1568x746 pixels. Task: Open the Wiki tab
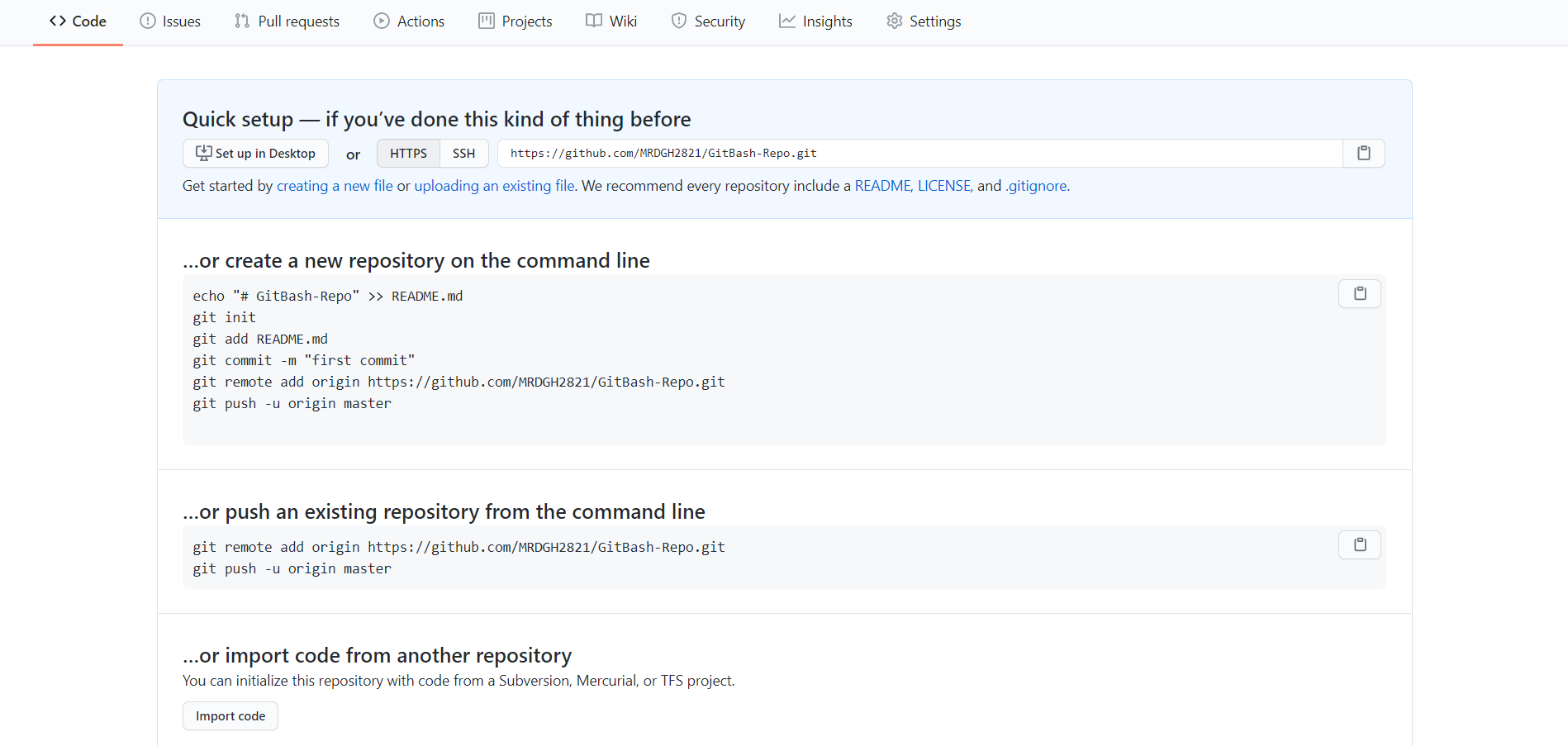click(611, 21)
